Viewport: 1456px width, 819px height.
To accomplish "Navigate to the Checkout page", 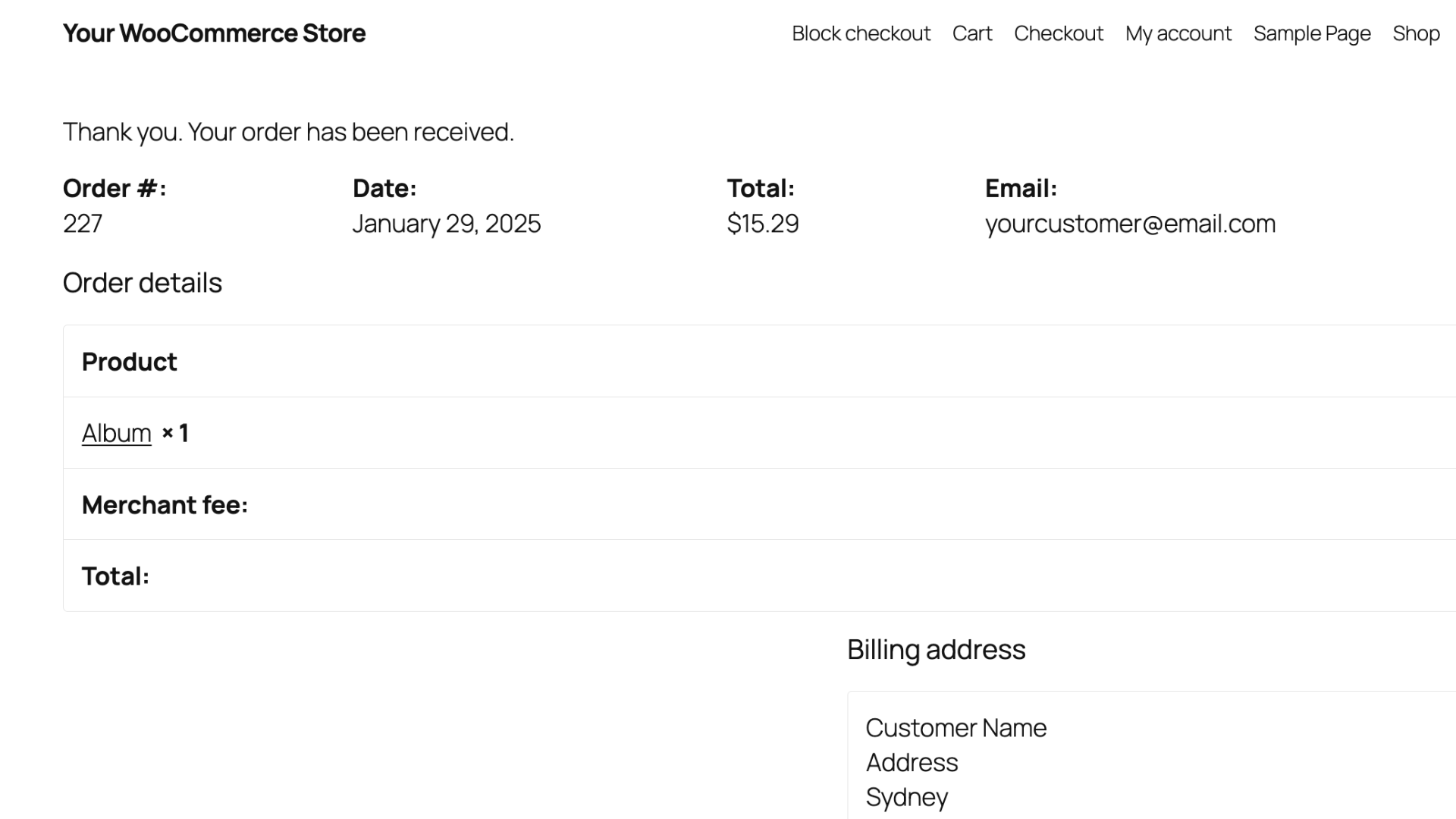I will click(1058, 33).
